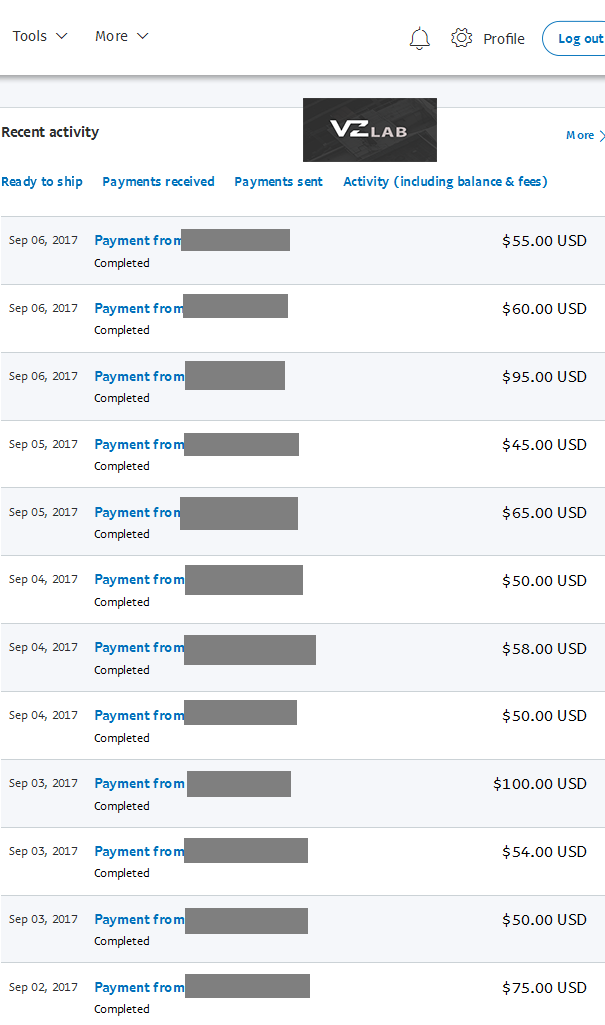Switch to the Payments sent filter
Viewport: 605px width, 1025px height.
(278, 182)
